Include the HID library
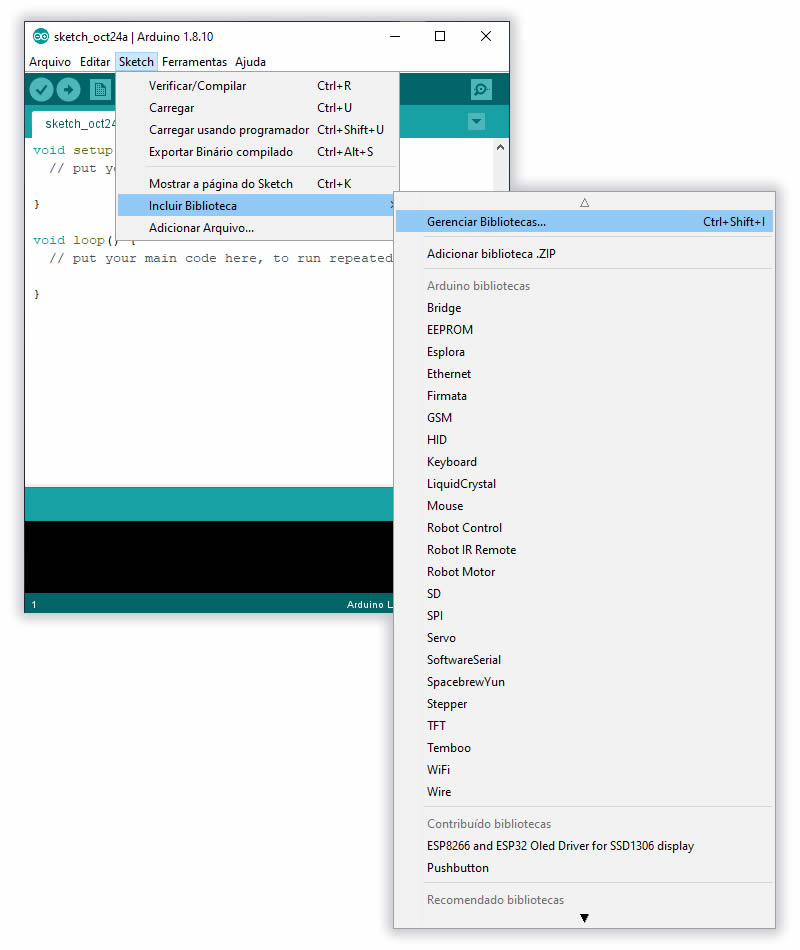The width and height of the screenshot is (800, 950). 584,440
